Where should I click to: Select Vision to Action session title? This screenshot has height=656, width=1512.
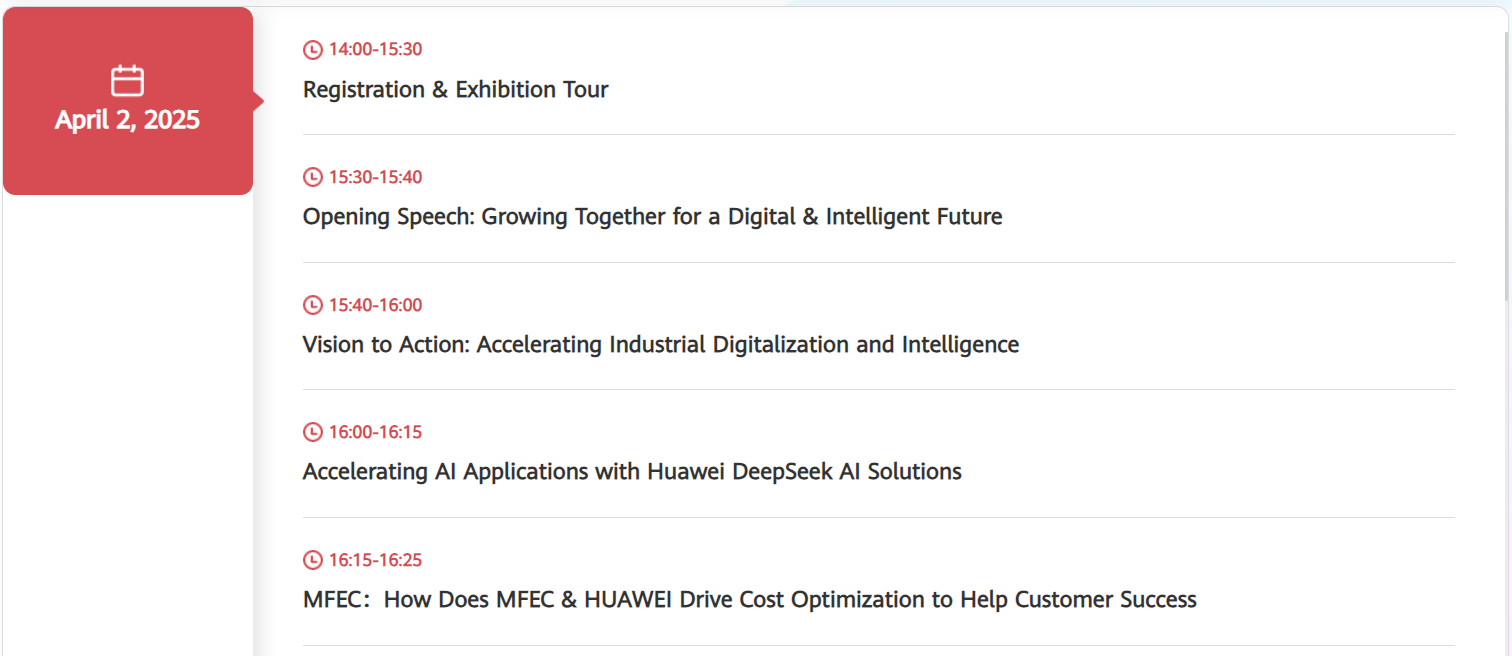coord(661,345)
